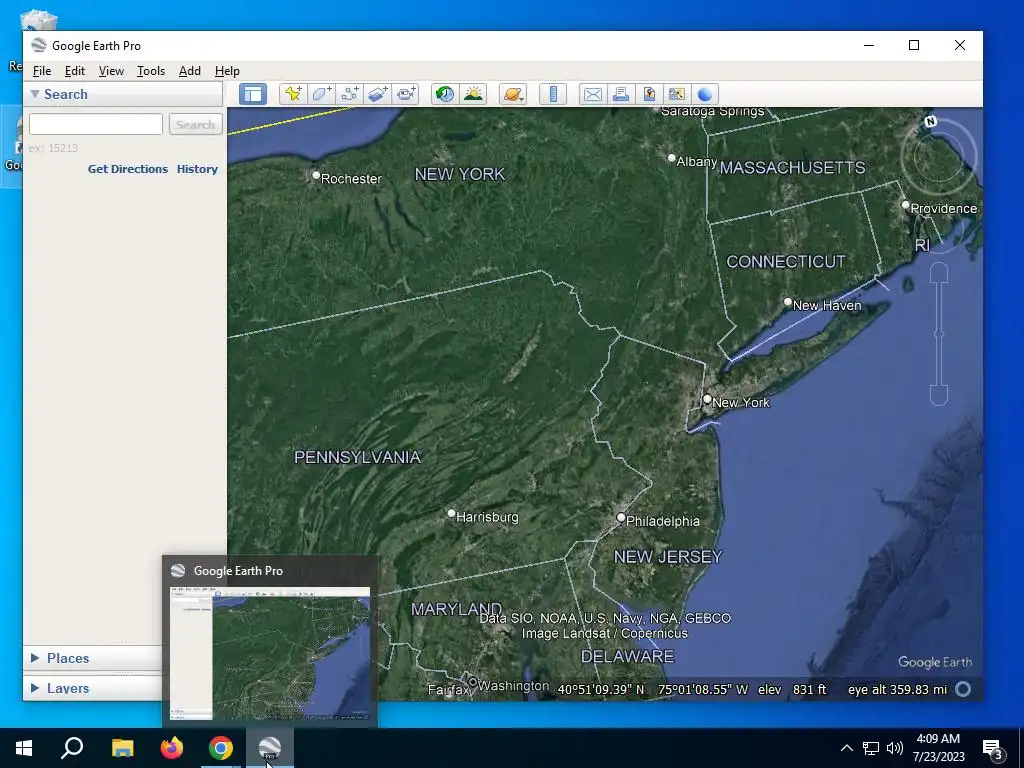Open the Add menu
1024x768 pixels.
tap(189, 71)
